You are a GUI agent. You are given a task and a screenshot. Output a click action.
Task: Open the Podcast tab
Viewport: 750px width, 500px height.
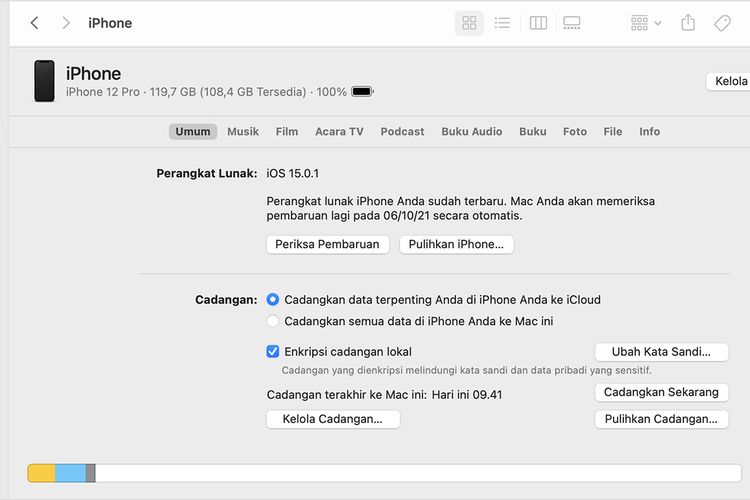pyautogui.click(x=402, y=132)
